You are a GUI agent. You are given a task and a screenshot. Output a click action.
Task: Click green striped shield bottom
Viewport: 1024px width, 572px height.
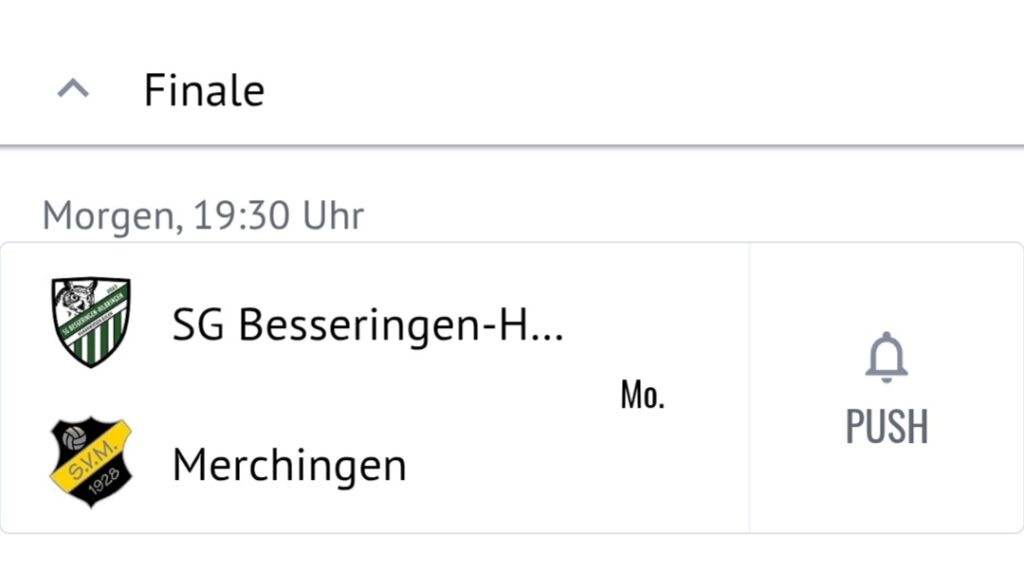pyautogui.click(x=93, y=344)
